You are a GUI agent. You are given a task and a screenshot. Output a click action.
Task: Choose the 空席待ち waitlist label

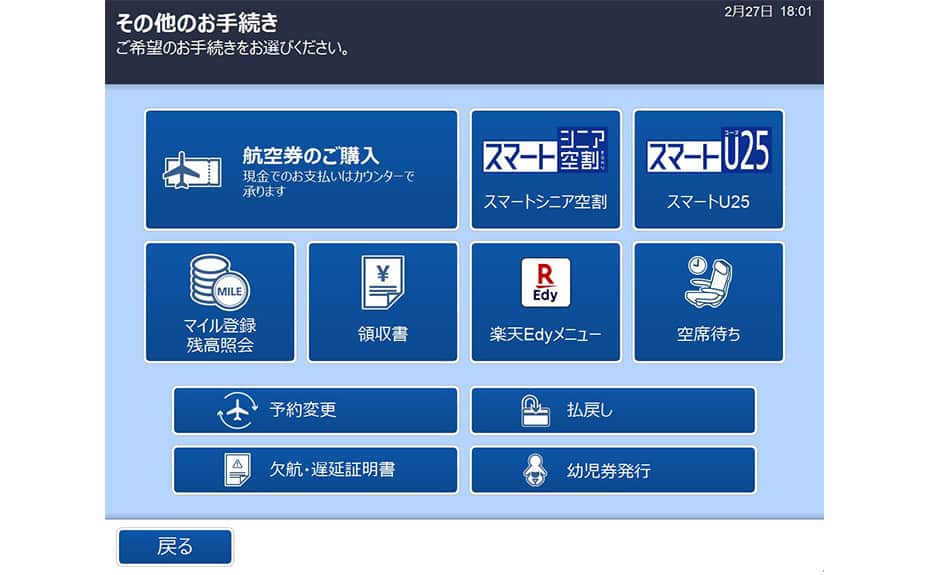(708, 335)
